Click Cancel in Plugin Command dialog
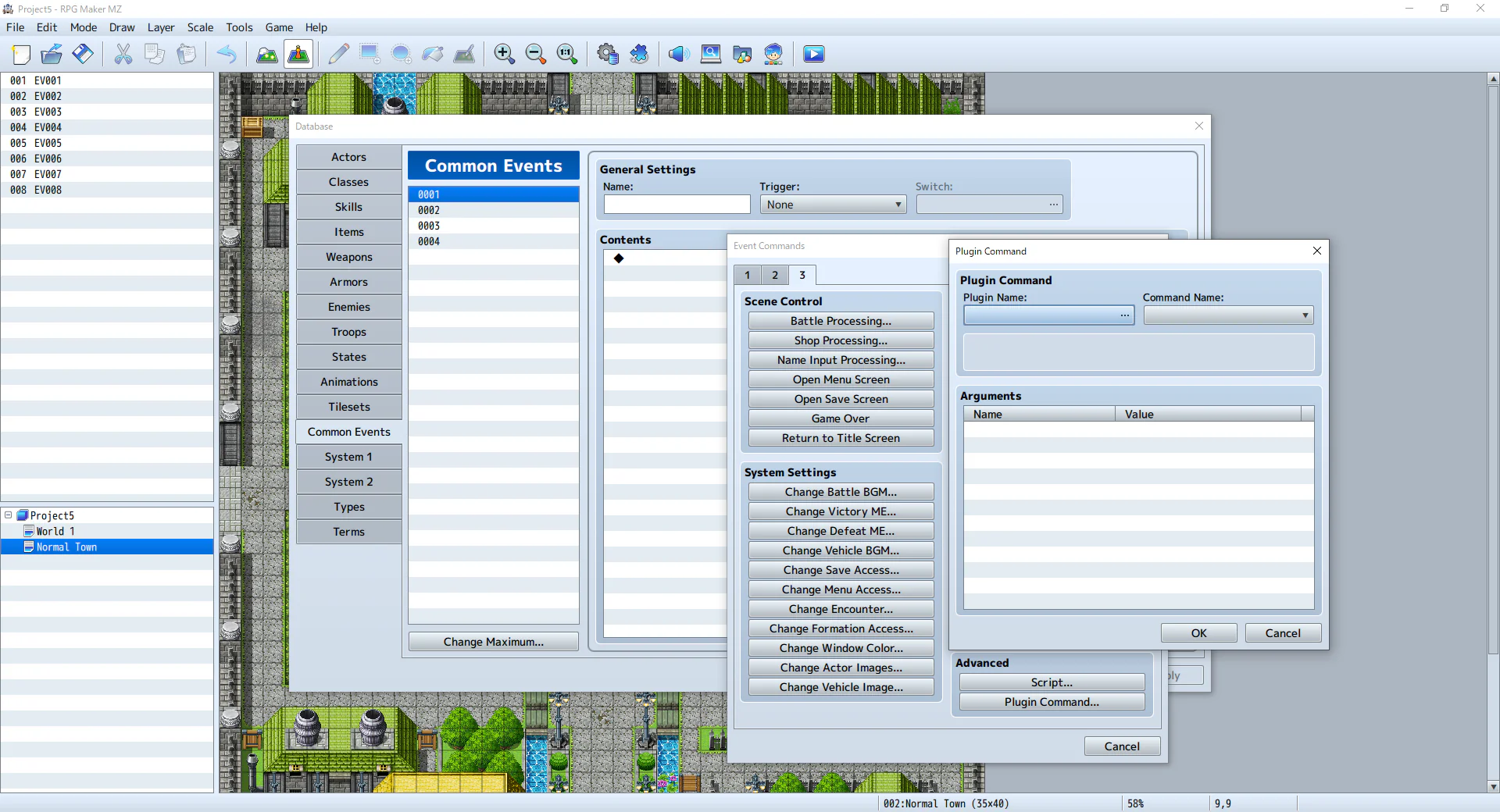The height and width of the screenshot is (812, 1500). coord(1283,633)
